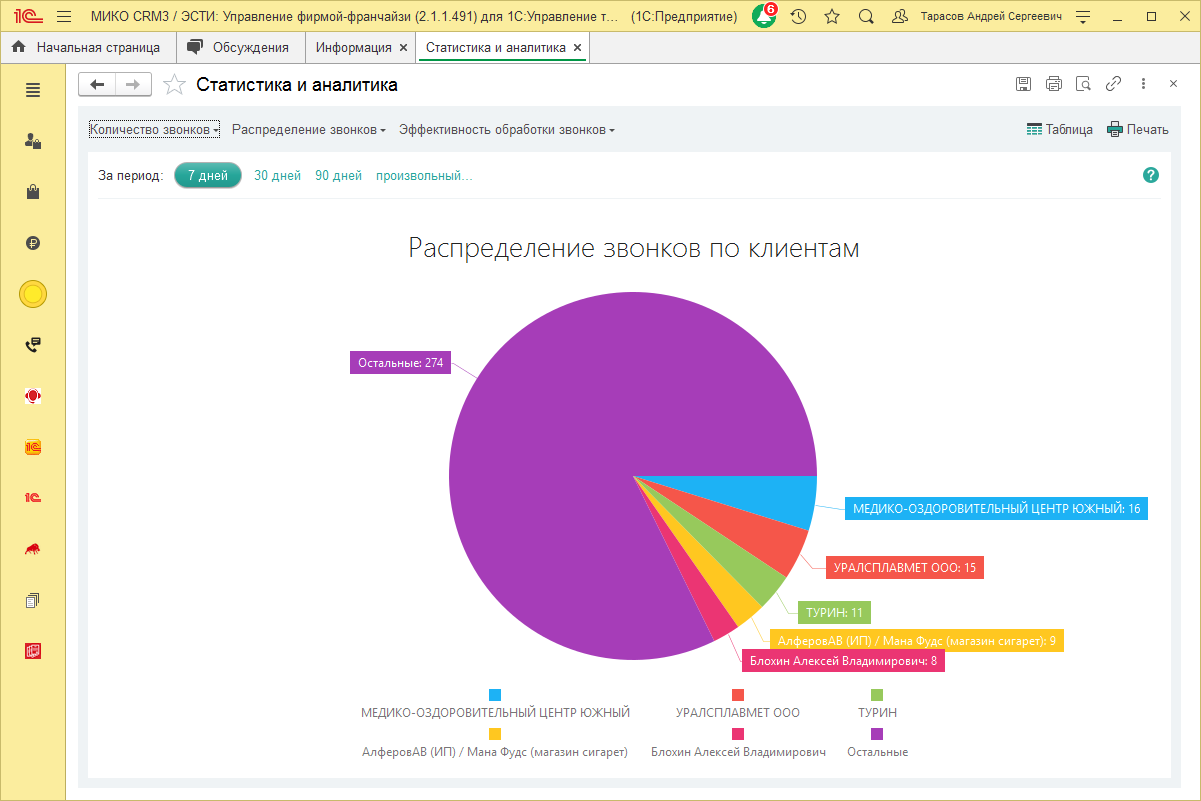Image resolution: width=1201 pixels, height=801 pixels.
Task: Click the history clock icon in the title bar
Action: [795, 16]
